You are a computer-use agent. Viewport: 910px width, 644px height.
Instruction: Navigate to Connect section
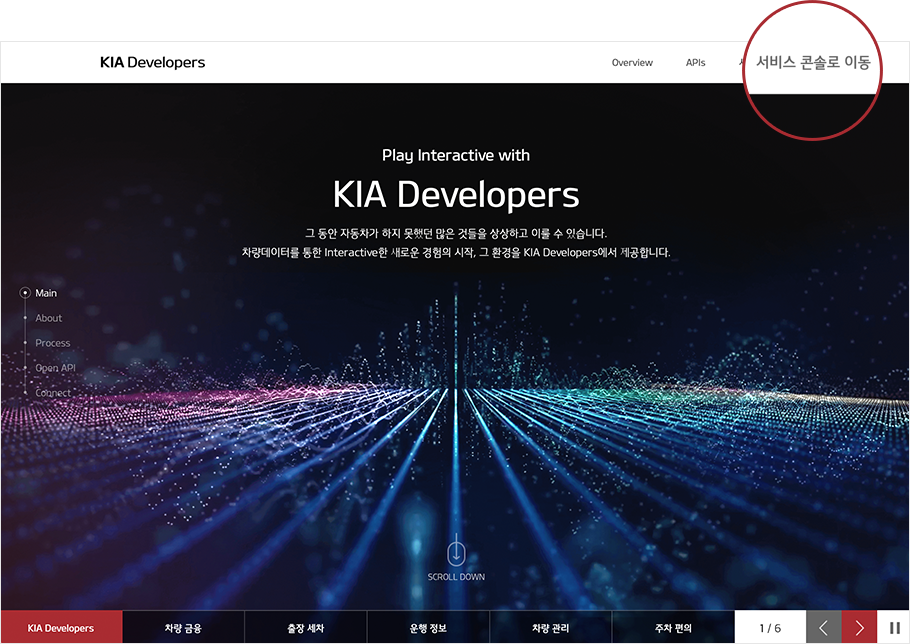coord(52,393)
